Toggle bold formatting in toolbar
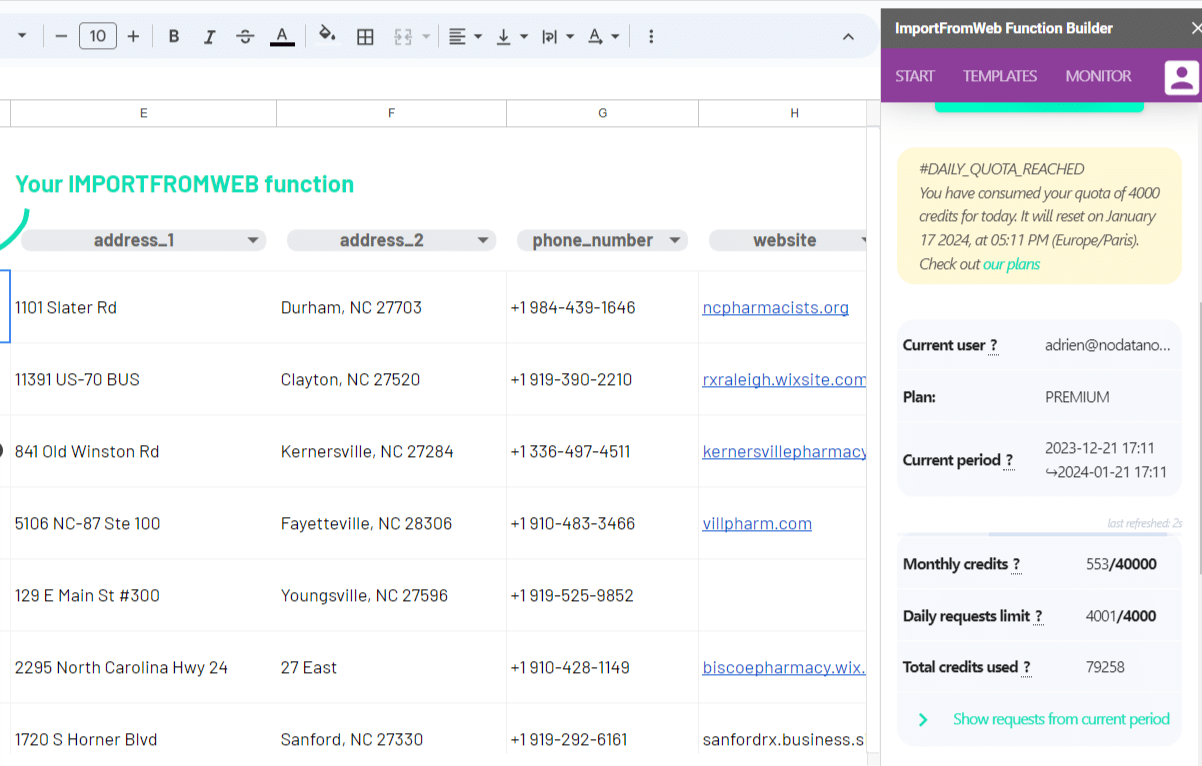 click(x=174, y=37)
